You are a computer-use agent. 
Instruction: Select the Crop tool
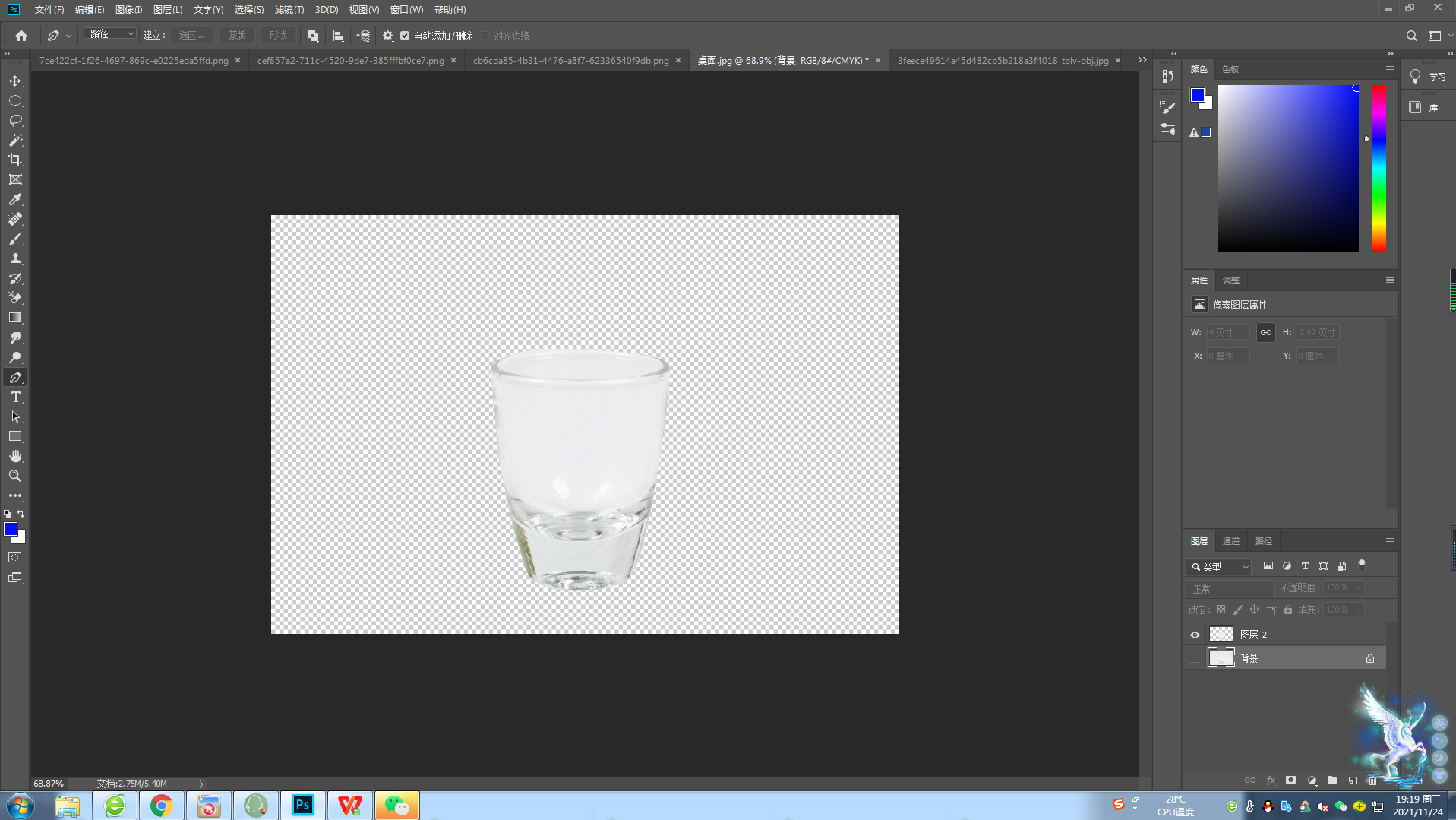click(x=15, y=160)
